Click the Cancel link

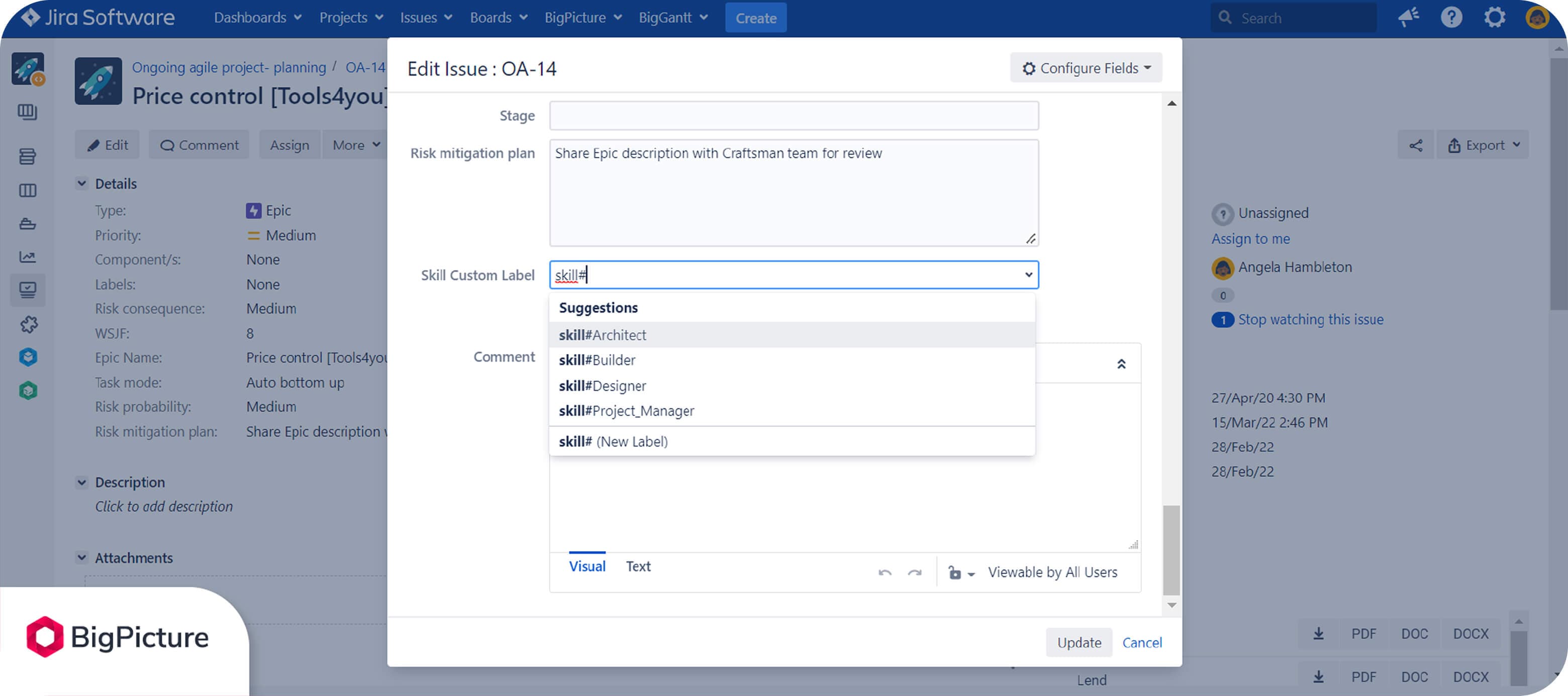[1142, 642]
